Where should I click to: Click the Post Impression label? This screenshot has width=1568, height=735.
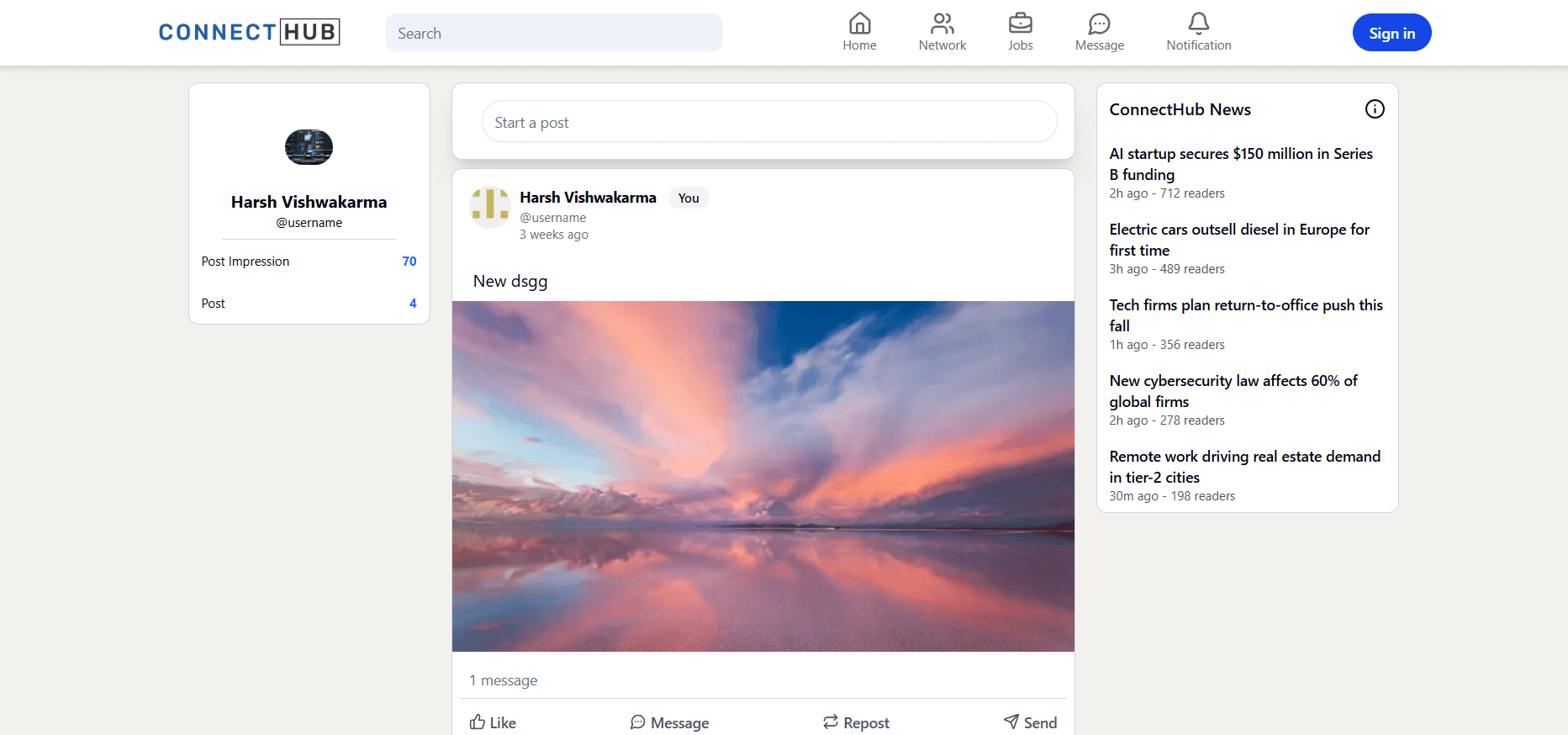click(x=245, y=262)
